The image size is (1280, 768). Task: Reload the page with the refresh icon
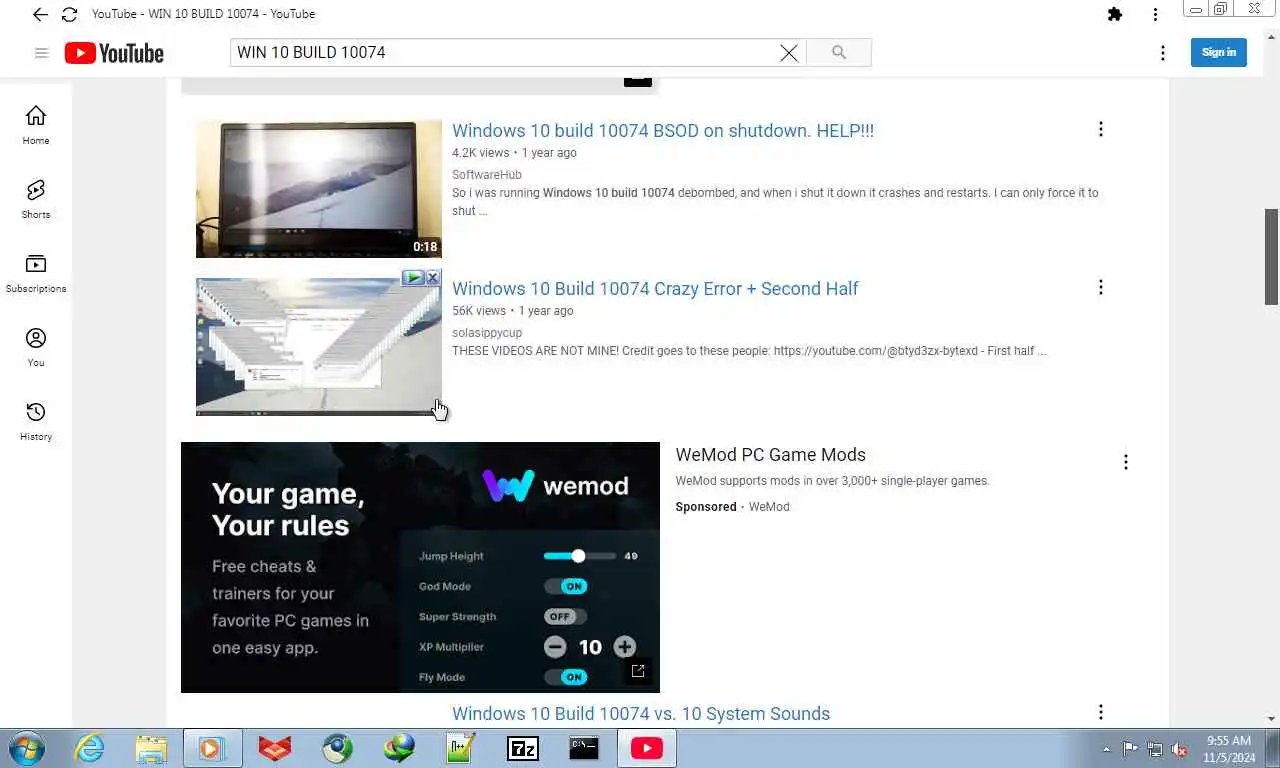pos(69,14)
